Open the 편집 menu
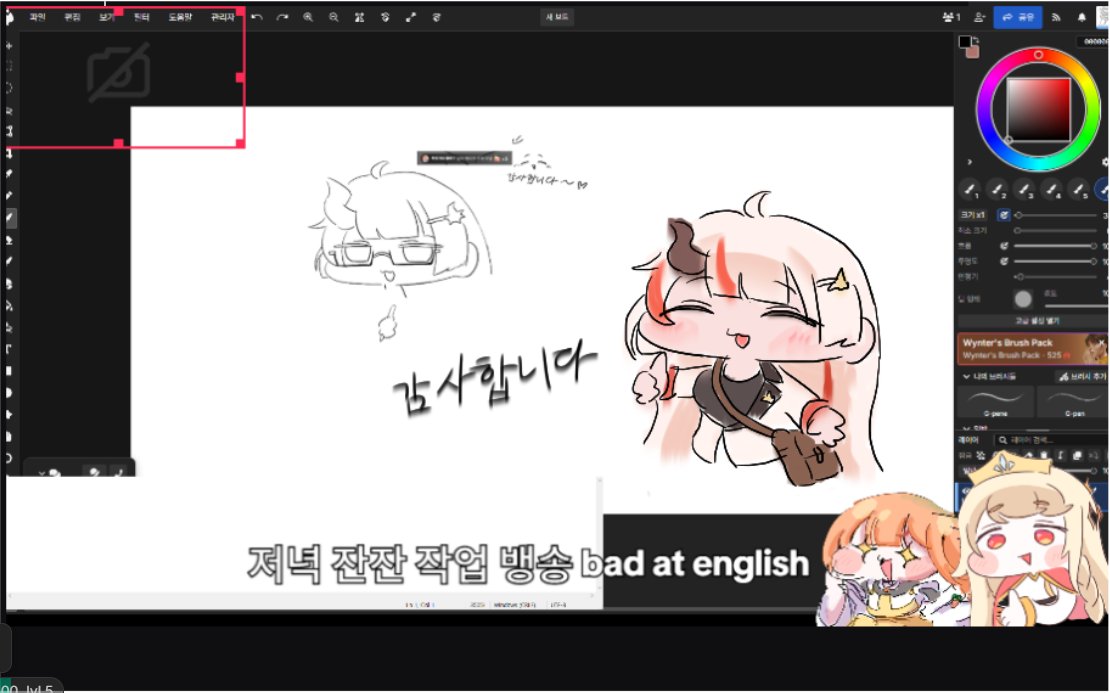This screenshot has width=1110, height=693. tap(72, 17)
